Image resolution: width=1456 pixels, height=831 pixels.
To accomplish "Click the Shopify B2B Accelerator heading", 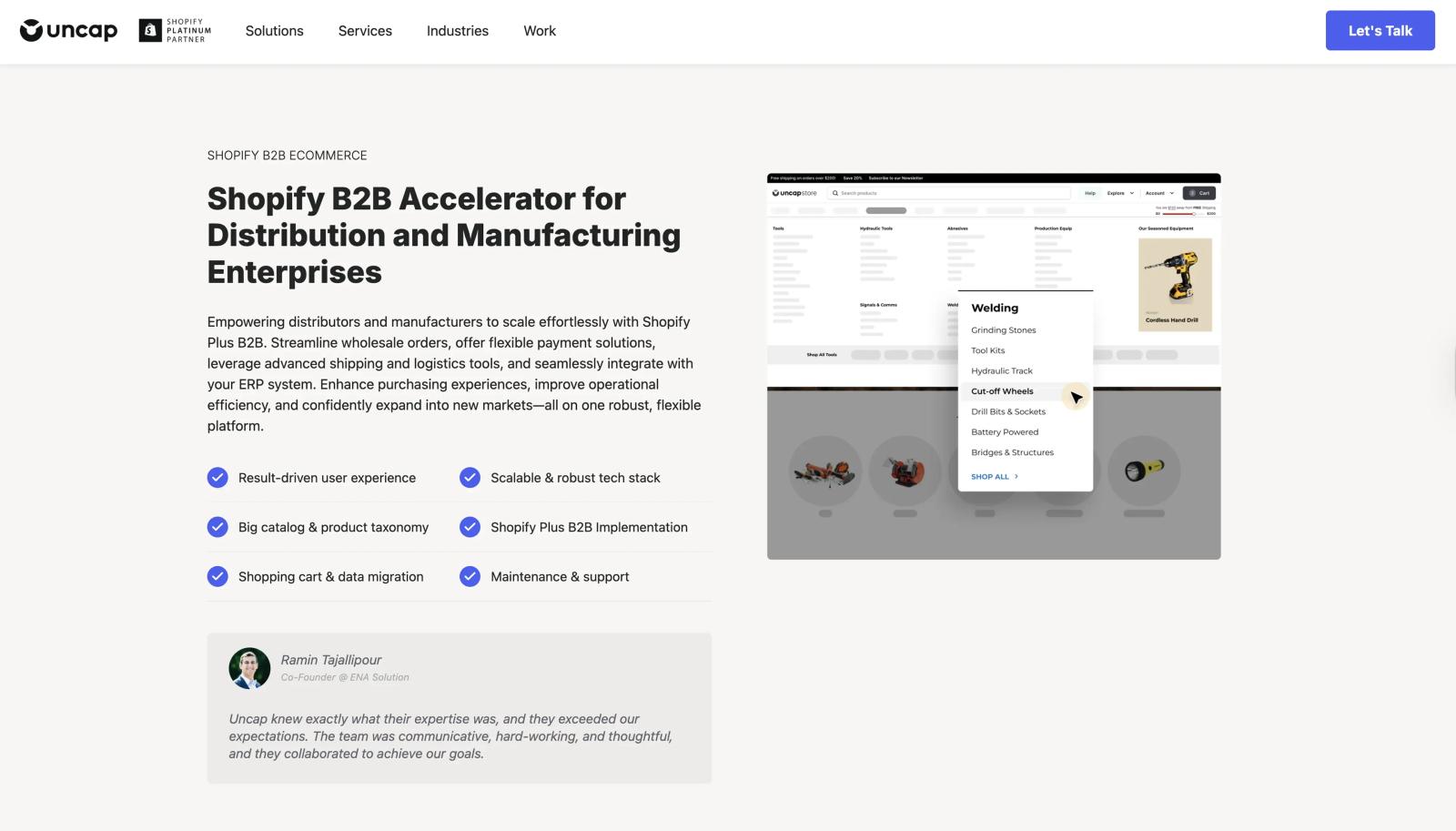I will (x=444, y=235).
